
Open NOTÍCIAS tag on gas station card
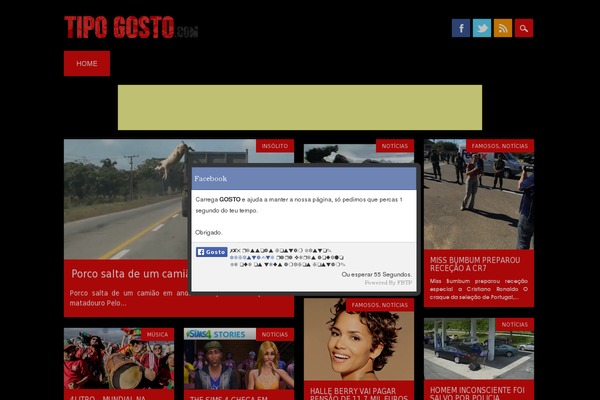pos(515,325)
